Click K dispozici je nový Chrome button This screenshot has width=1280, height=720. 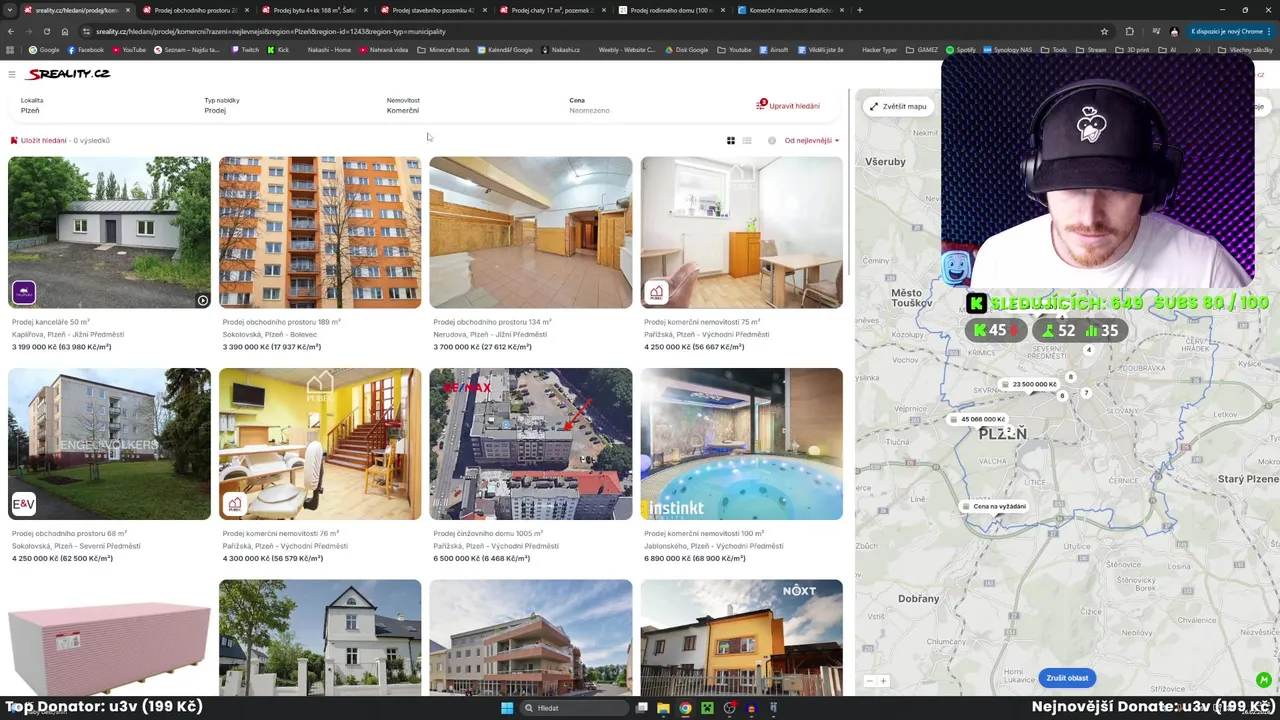[1232, 31]
